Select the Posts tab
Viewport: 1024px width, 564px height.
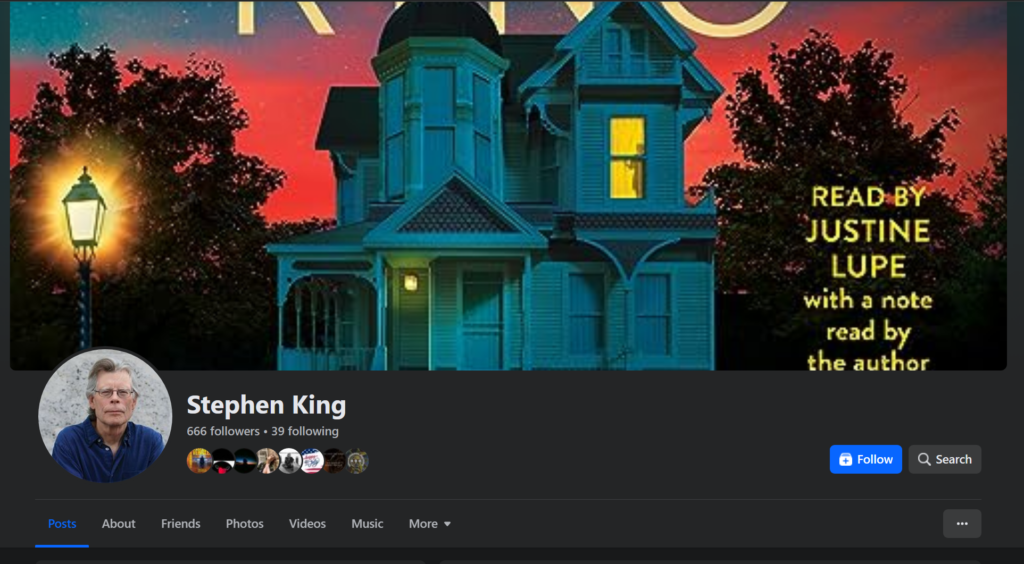pyautogui.click(x=62, y=524)
